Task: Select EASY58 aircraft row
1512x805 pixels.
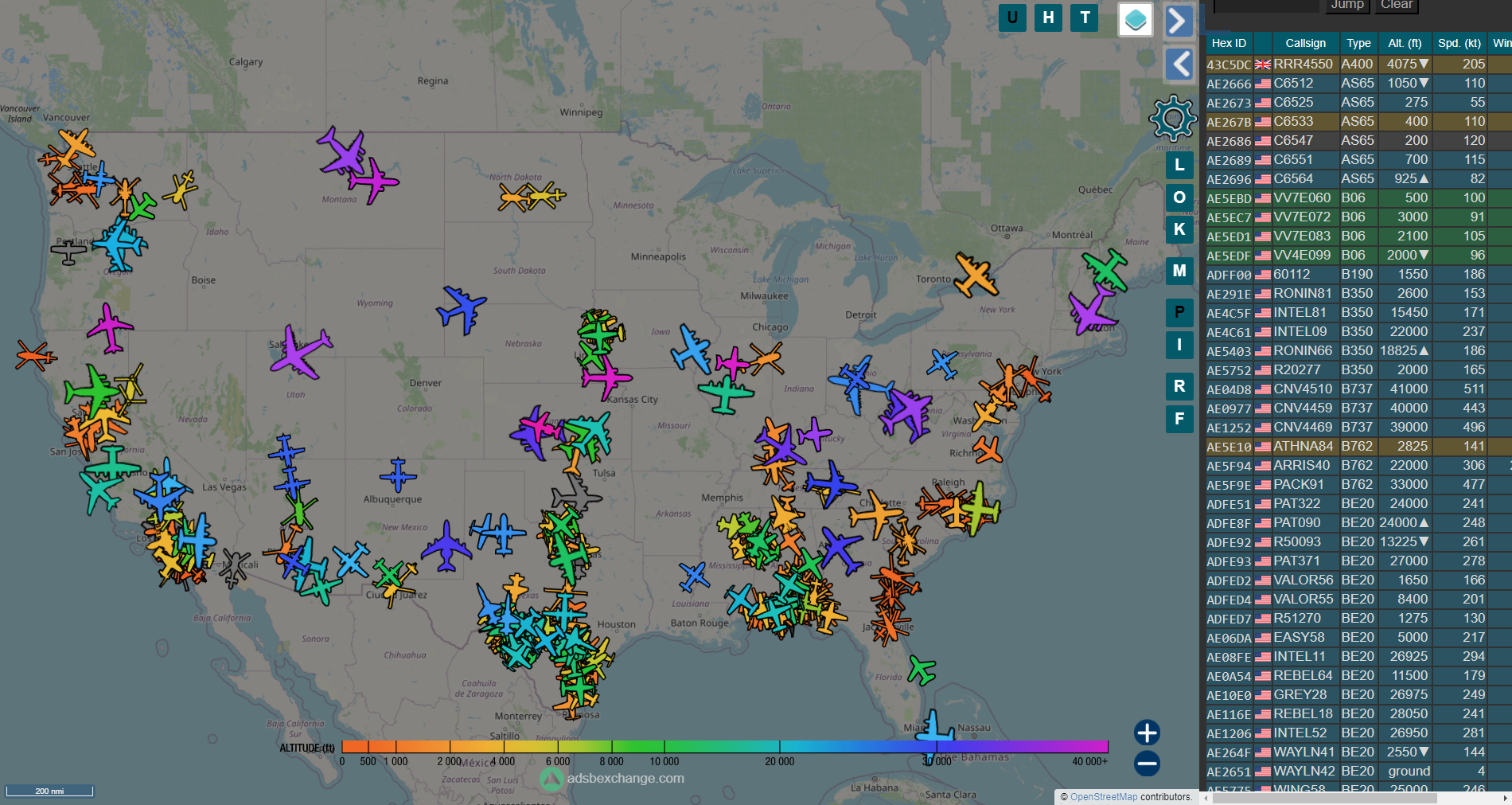Action: [1358, 637]
